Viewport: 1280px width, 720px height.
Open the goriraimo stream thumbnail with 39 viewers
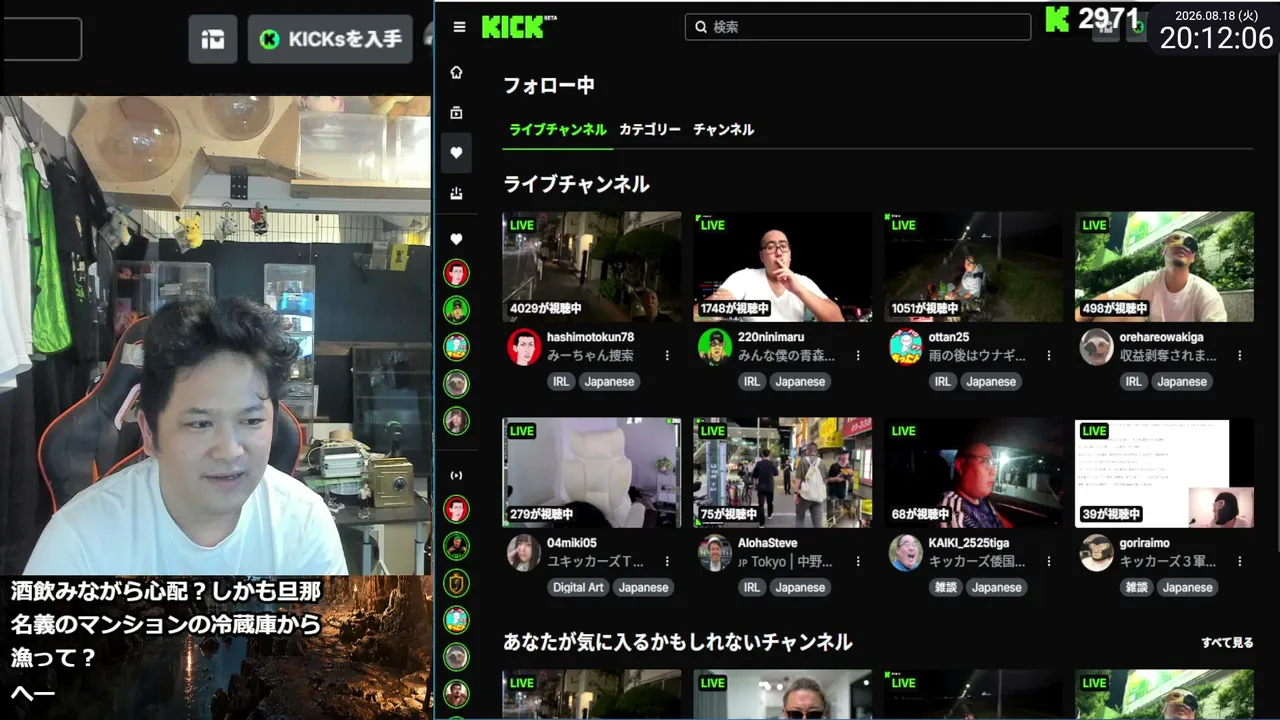click(x=1165, y=472)
